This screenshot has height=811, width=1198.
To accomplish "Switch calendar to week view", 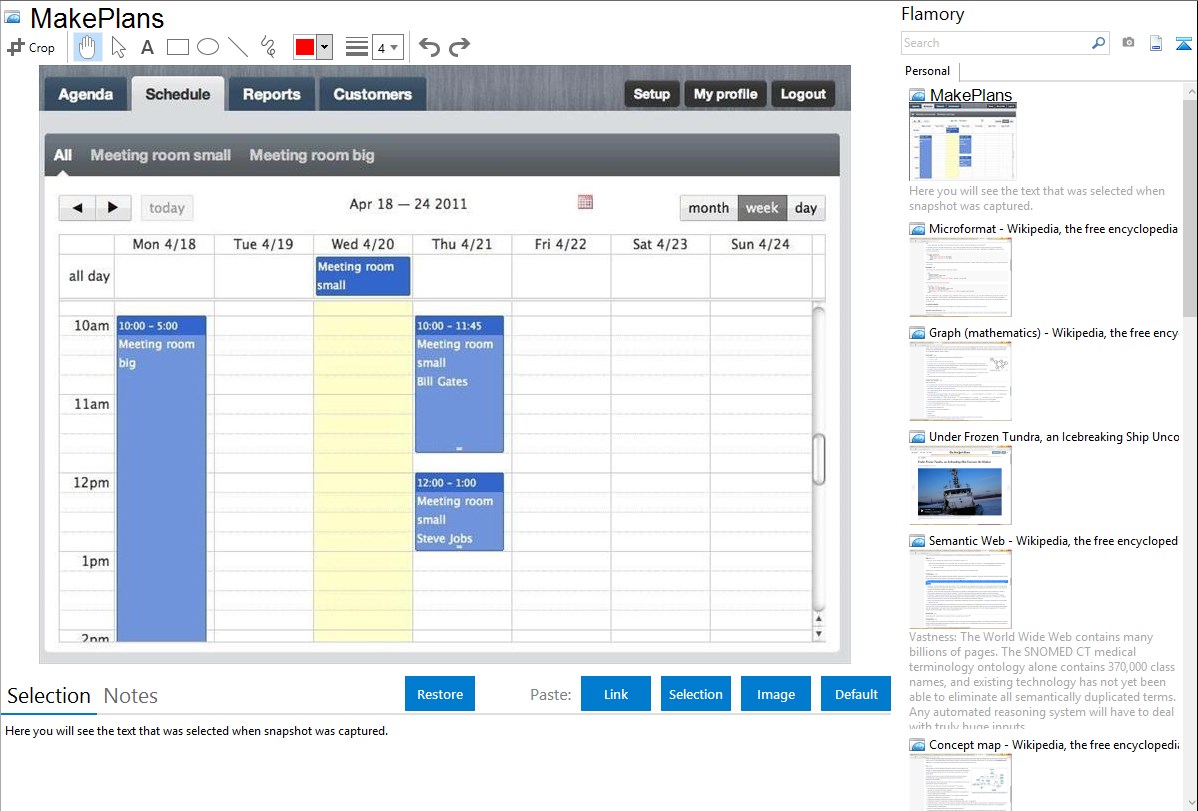I will [x=762, y=208].
